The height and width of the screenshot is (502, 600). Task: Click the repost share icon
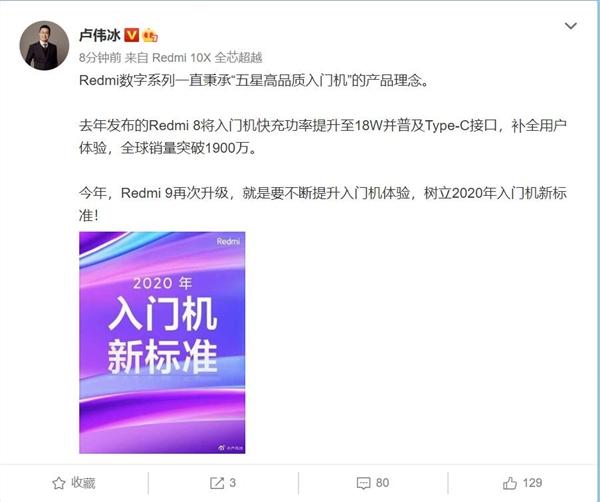[217, 483]
